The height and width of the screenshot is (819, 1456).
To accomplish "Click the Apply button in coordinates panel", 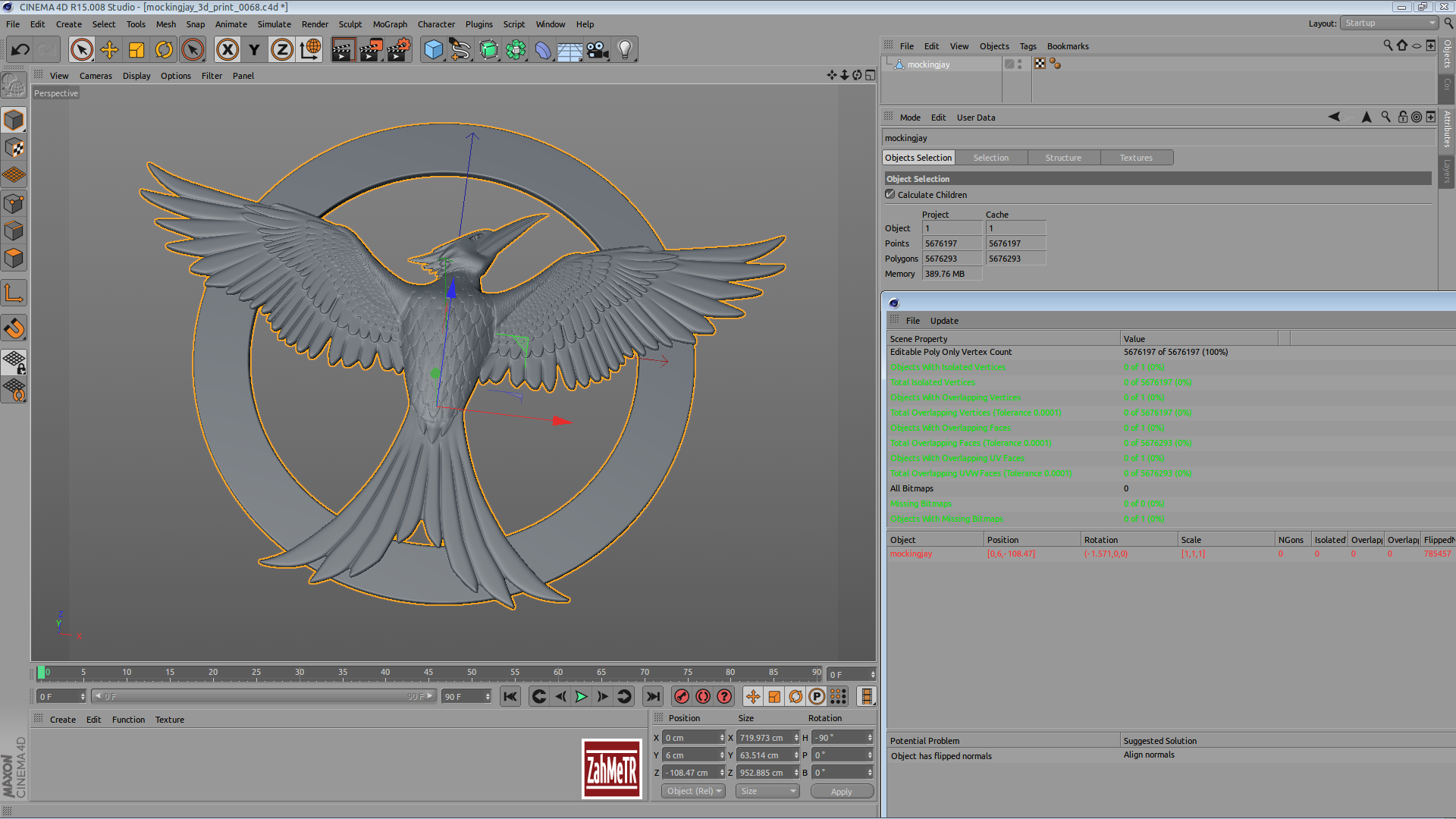I will [x=842, y=791].
